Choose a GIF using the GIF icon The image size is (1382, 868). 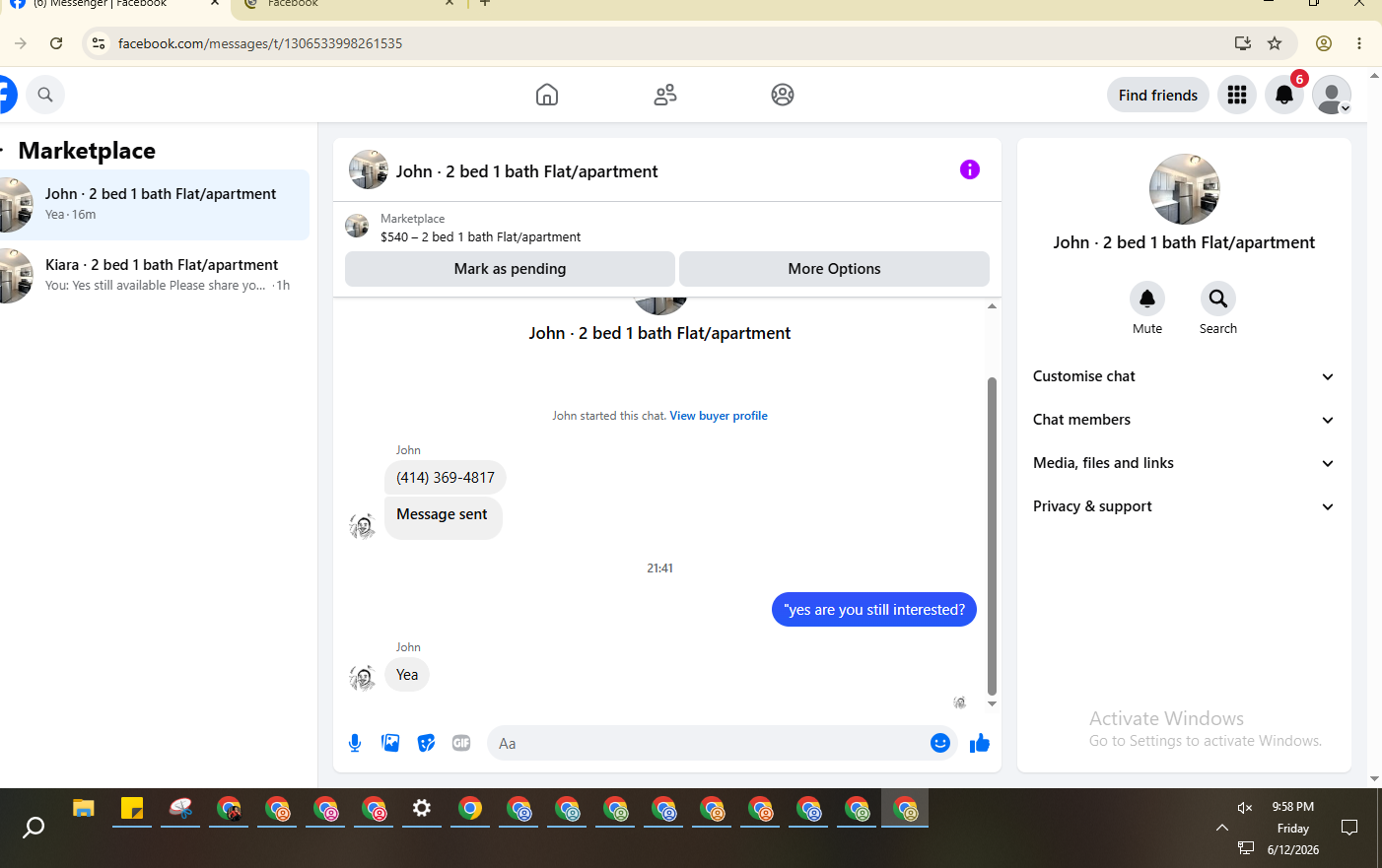[x=461, y=743]
